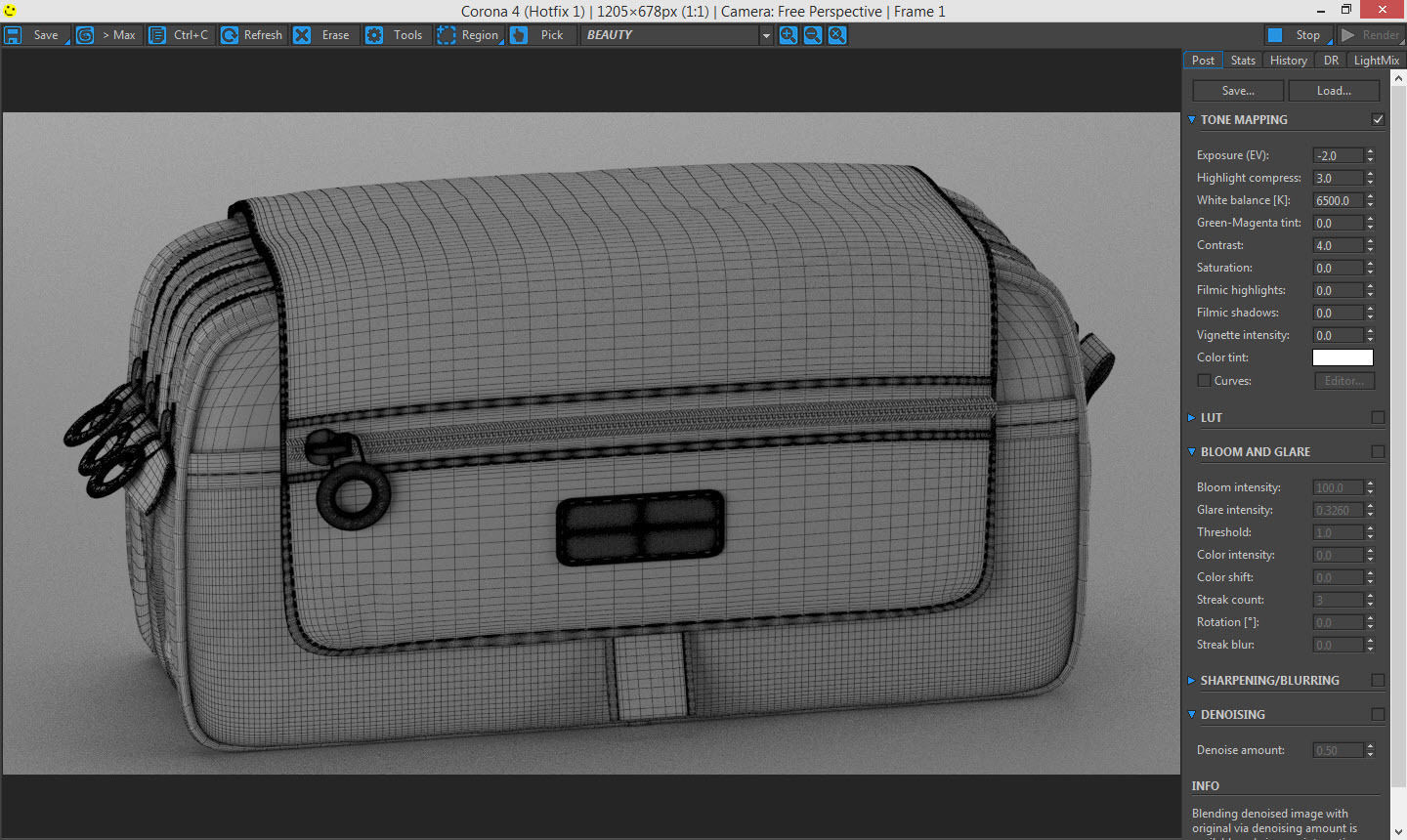This screenshot has height=840, width=1407.
Task: Enable the Curves checkbox
Action: tap(1204, 381)
